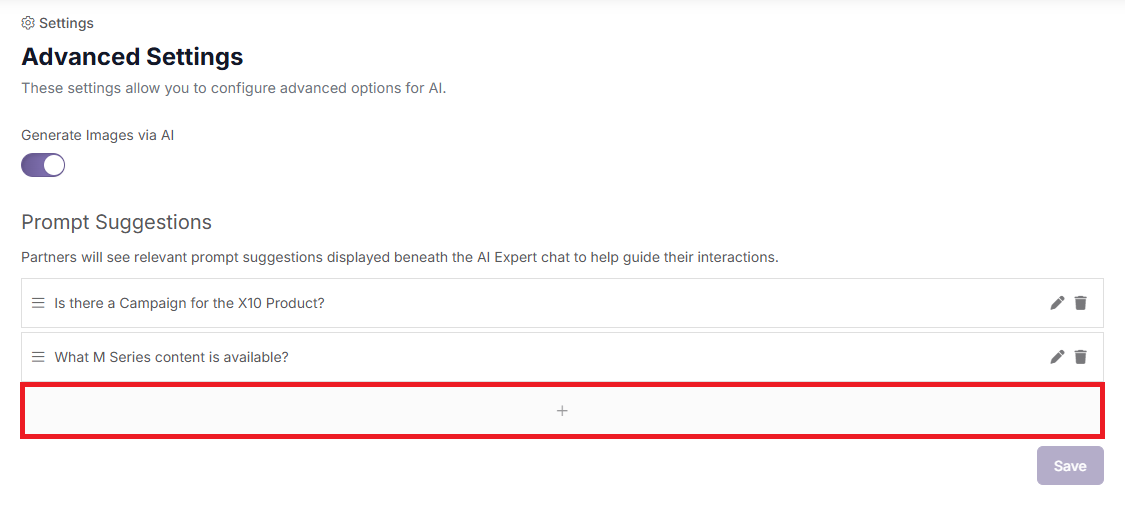
Task: Click the 'Partners will see relevant' description text
Action: [x=399, y=257]
